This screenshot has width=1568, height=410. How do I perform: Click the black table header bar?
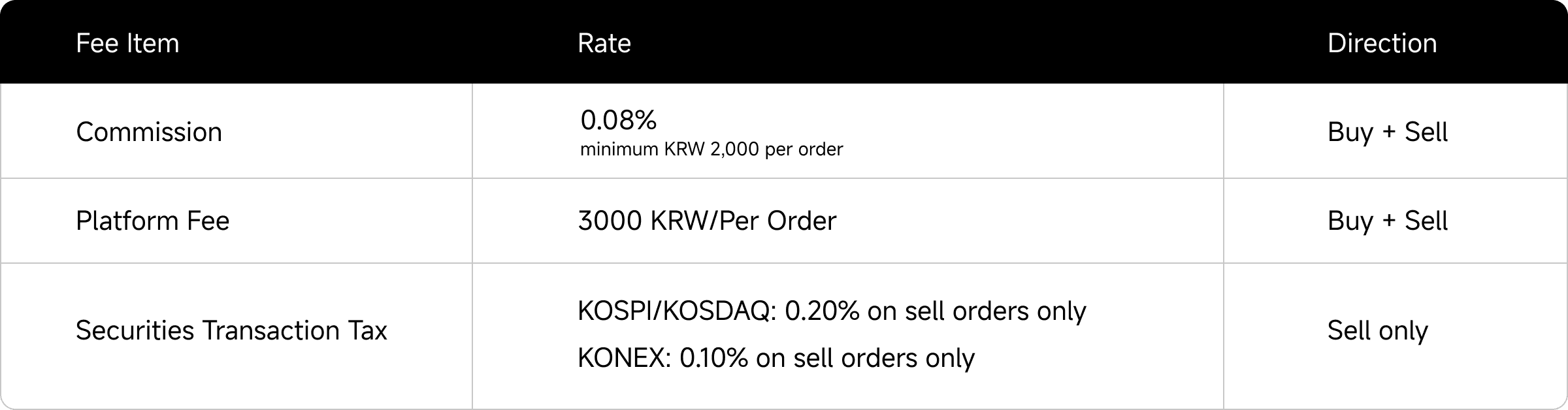pyautogui.click(x=784, y=42)
